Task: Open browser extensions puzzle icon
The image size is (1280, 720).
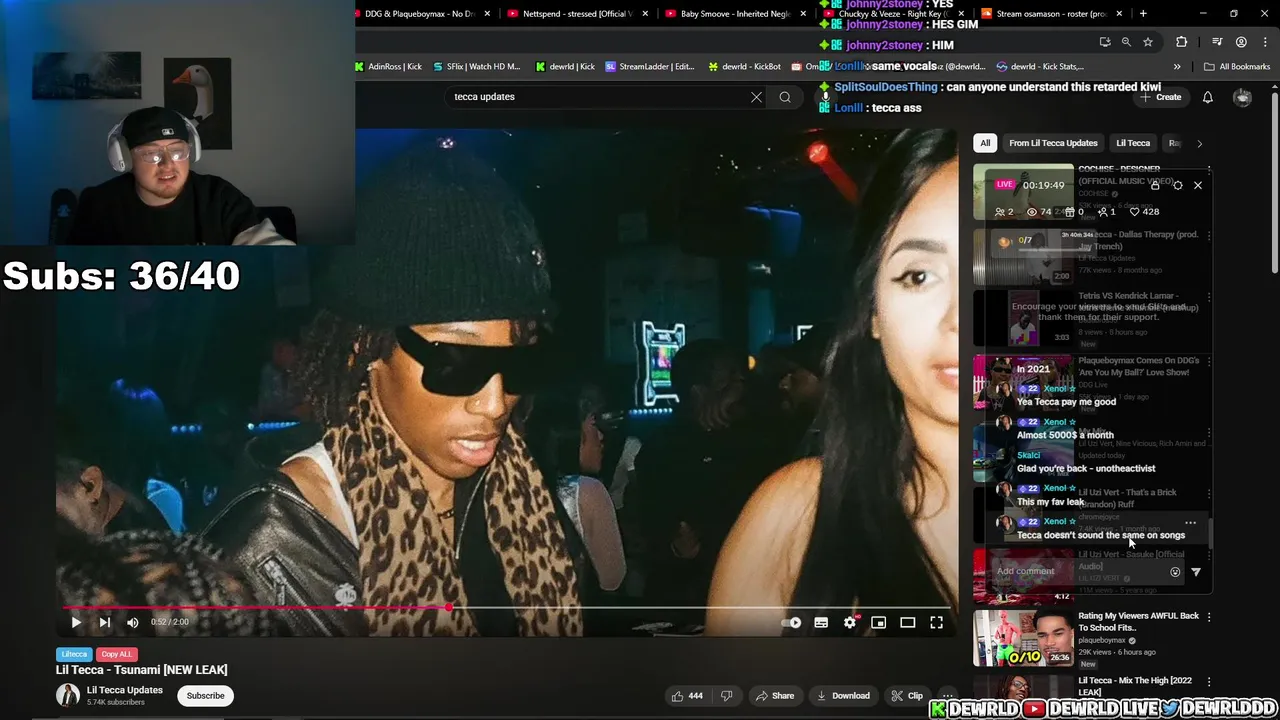Action: pyautogui.click(x=1182, y=42)
